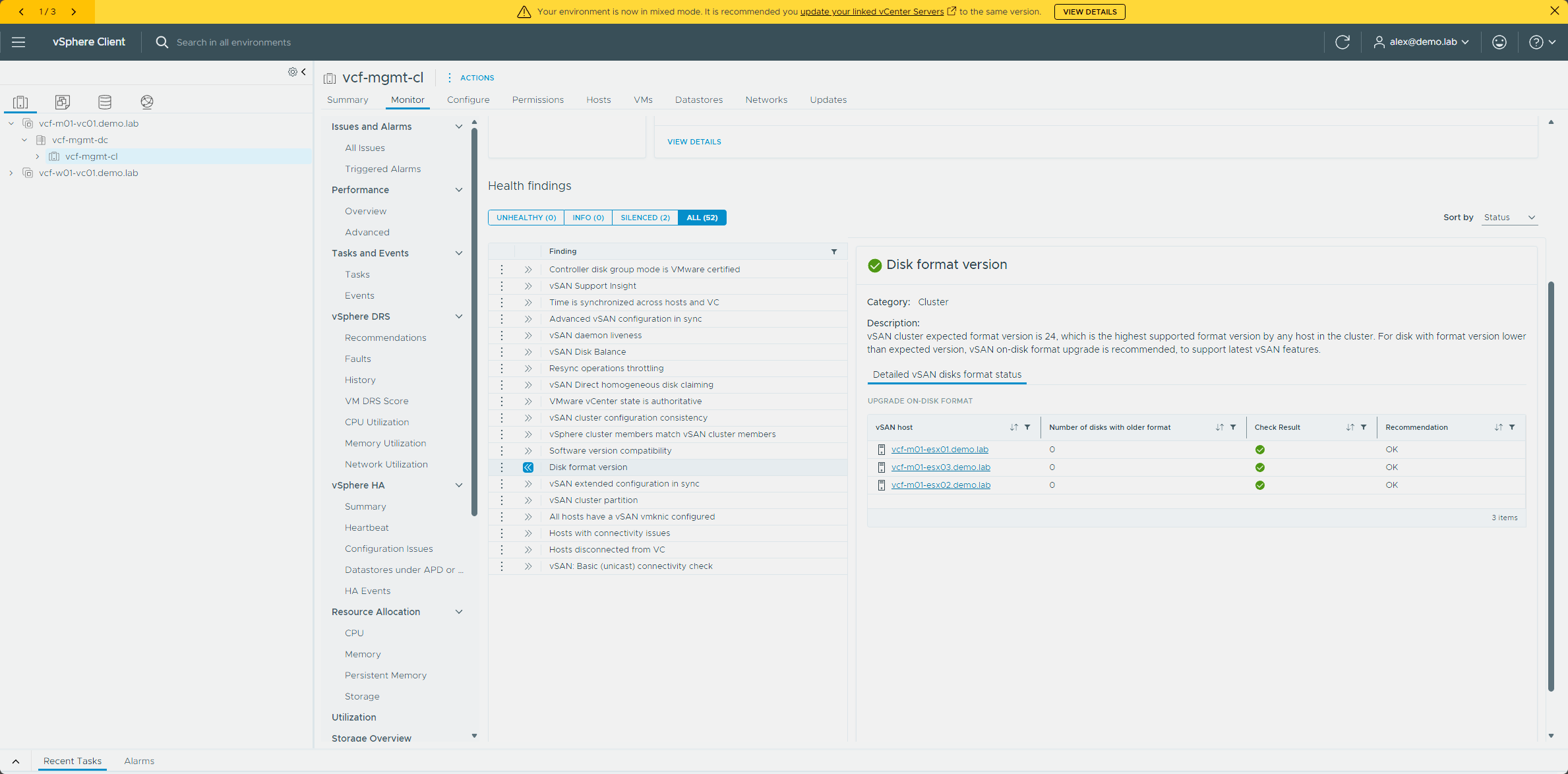Click the refresh icon in top bar
This screenshot has height=774, width=1568.
[x=1342, y=42]
